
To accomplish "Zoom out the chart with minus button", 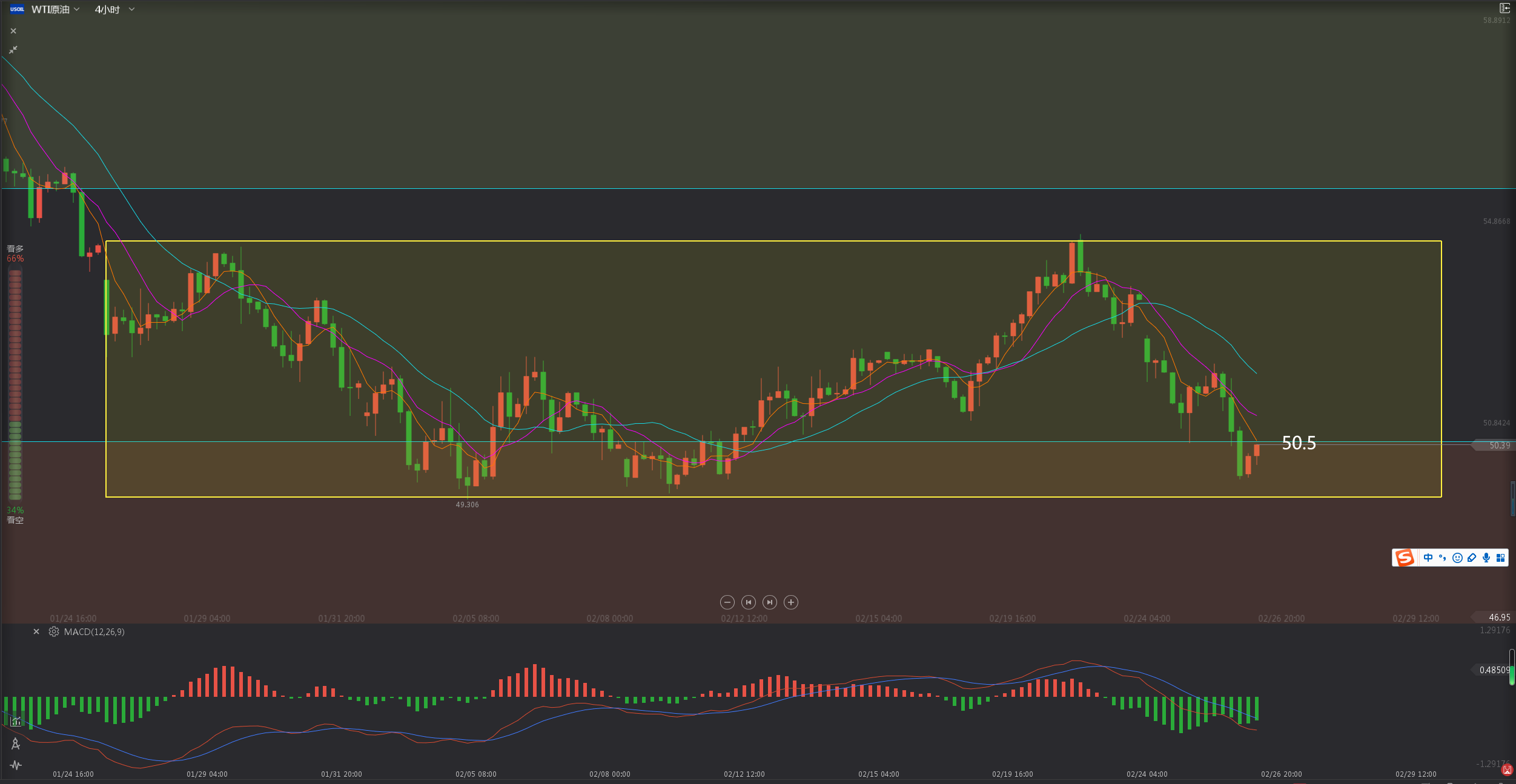I will pos(727,602).
